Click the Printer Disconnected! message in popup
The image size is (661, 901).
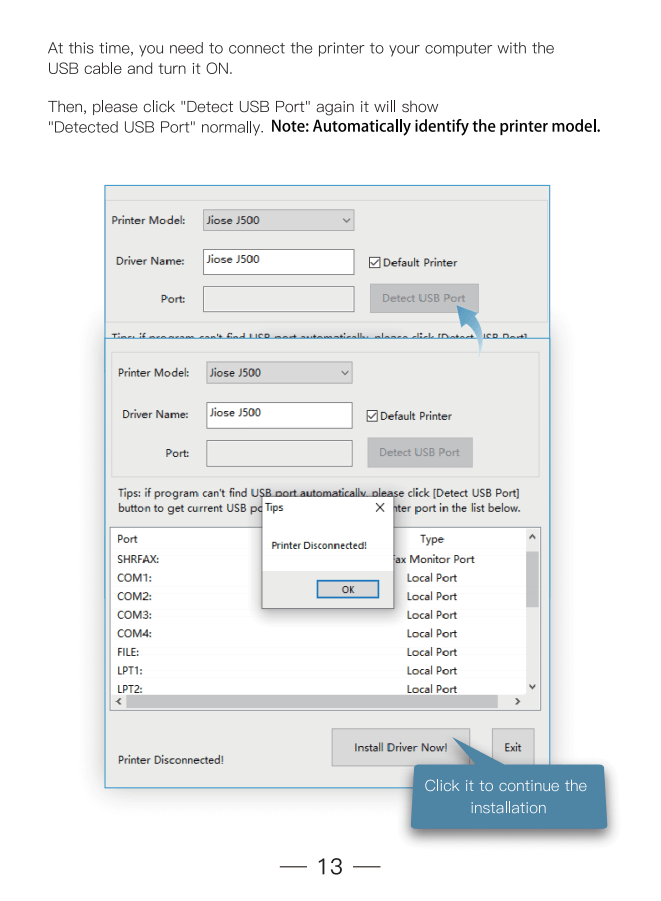click(319, 545)
